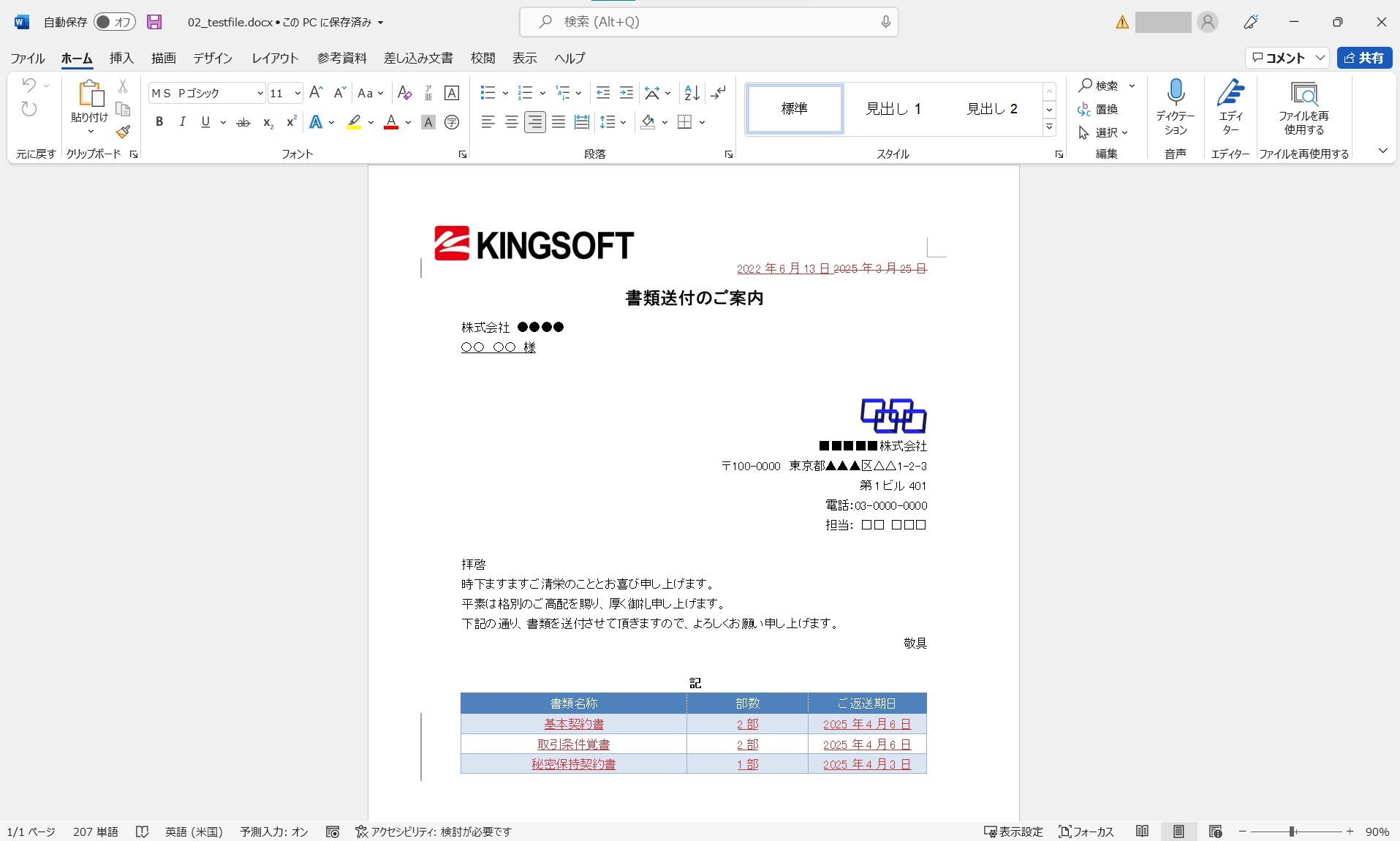Click the 共有 (Share) button
The image size is (1400, 841).
click(1364, 58)
